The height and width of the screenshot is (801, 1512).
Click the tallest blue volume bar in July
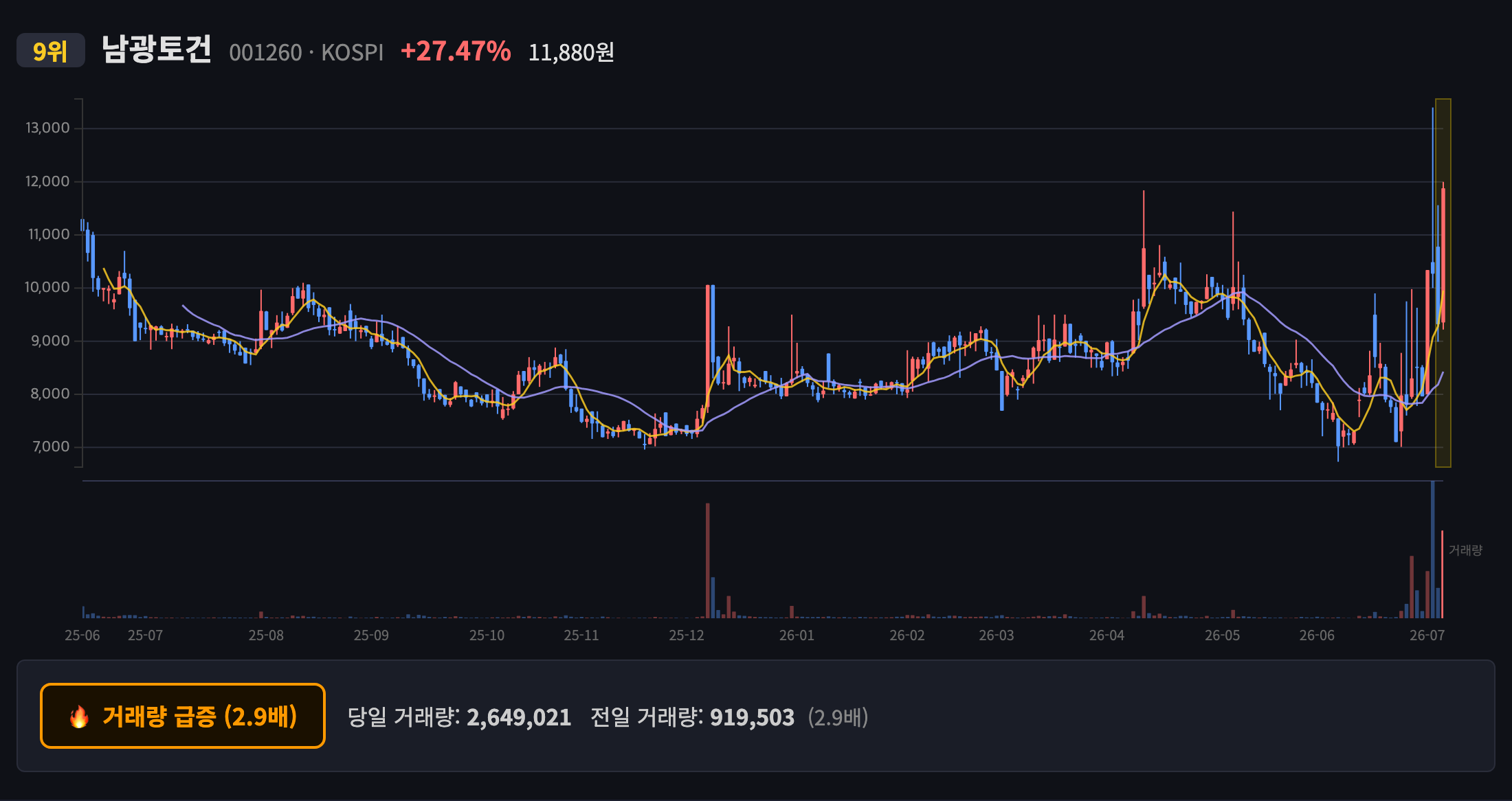coord(1432,550)
